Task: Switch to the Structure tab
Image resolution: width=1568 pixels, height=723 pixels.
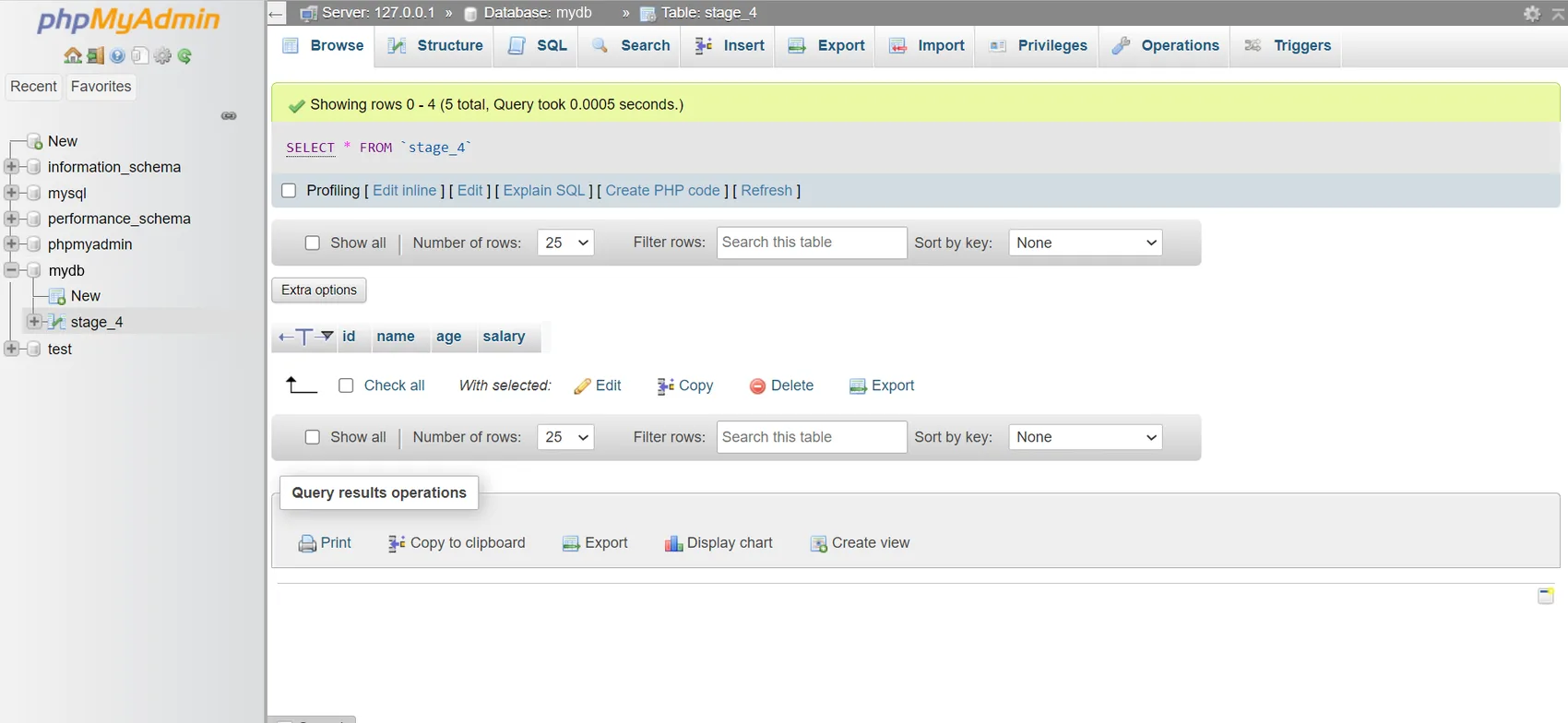Action: (435, 46)
